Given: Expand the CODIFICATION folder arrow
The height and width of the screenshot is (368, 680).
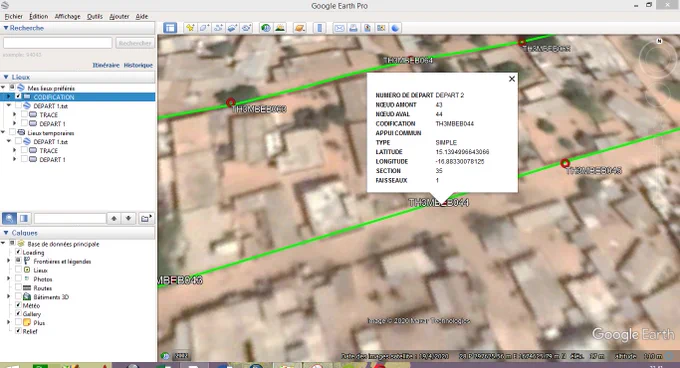Looking at the screenshot, I should click(8, 97).
